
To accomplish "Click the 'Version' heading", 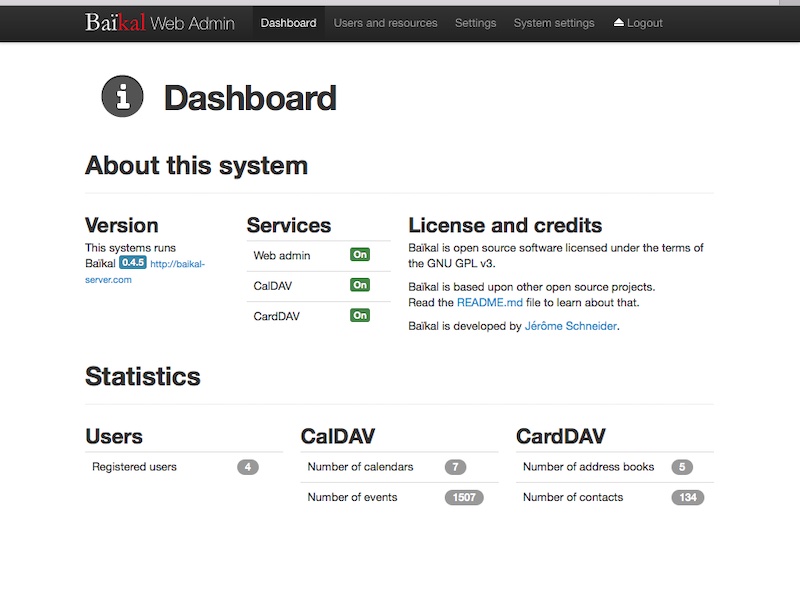I will click(x=121, y=225).
